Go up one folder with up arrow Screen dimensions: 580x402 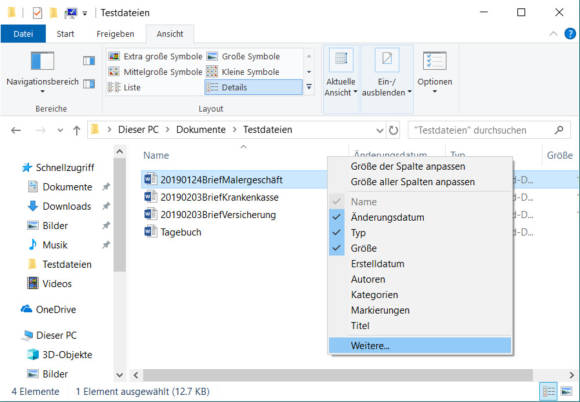coord(77,130)
